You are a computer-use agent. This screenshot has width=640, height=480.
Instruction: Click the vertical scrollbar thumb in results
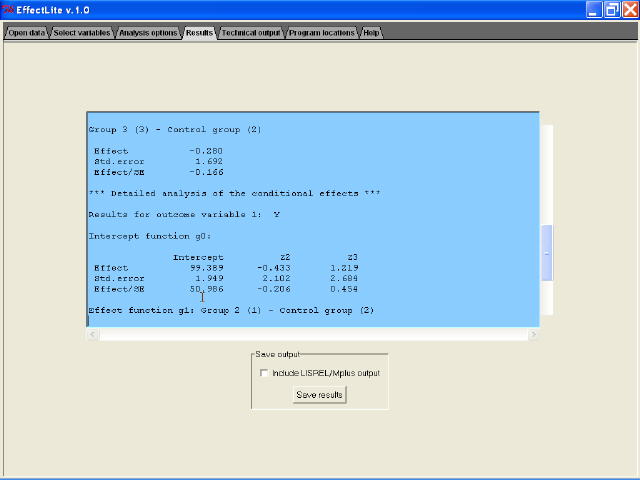546,253
